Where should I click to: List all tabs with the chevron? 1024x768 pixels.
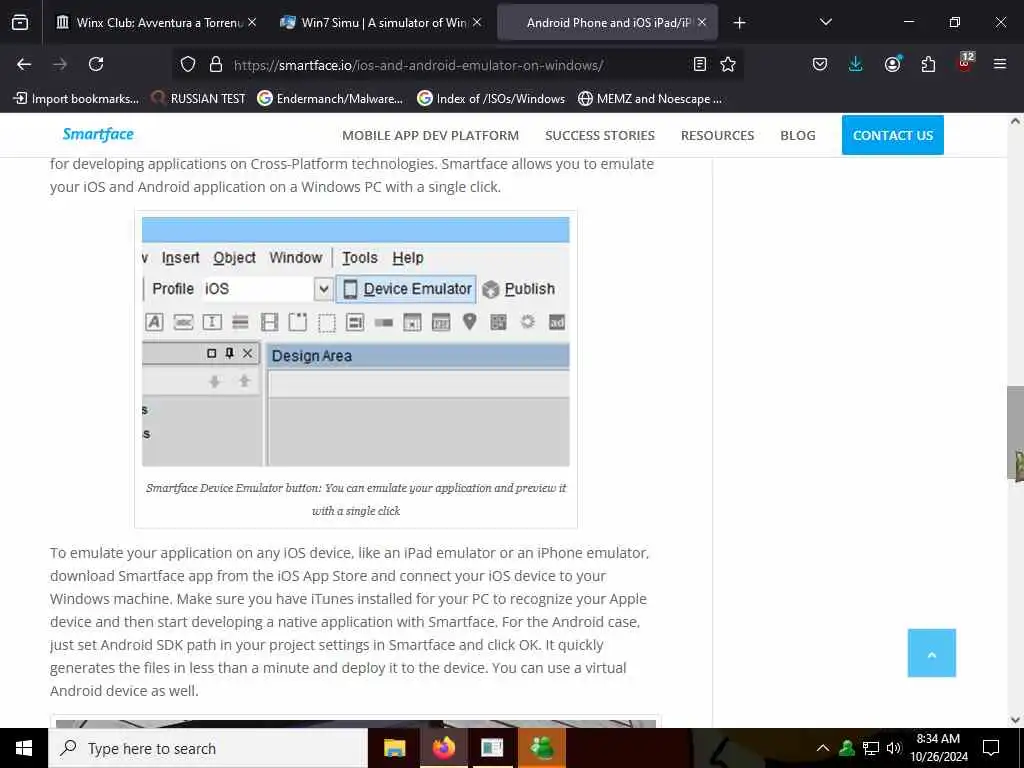(825, 22)
